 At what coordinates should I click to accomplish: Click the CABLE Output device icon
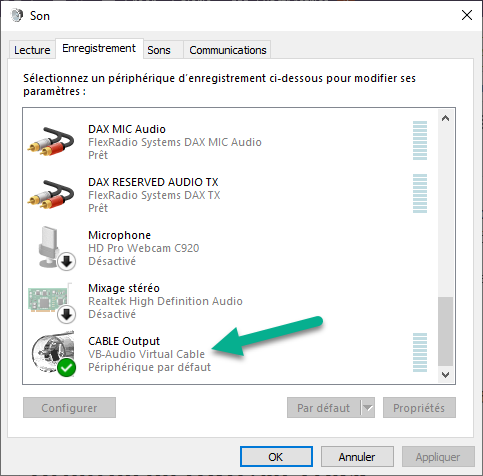tap(53, 352)
